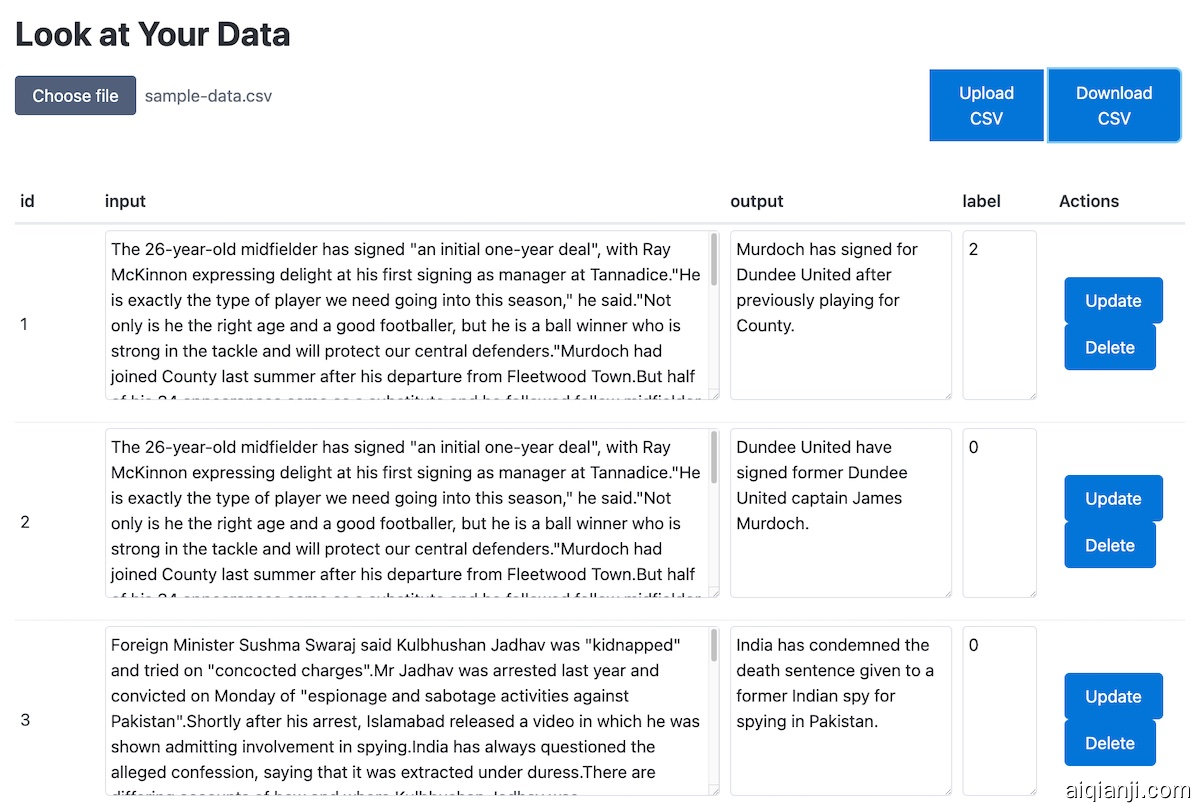Image resolution: width=1200 pixels, height=812 pixels.
Task: Update row 3 entry
Action: [1113, 697]
